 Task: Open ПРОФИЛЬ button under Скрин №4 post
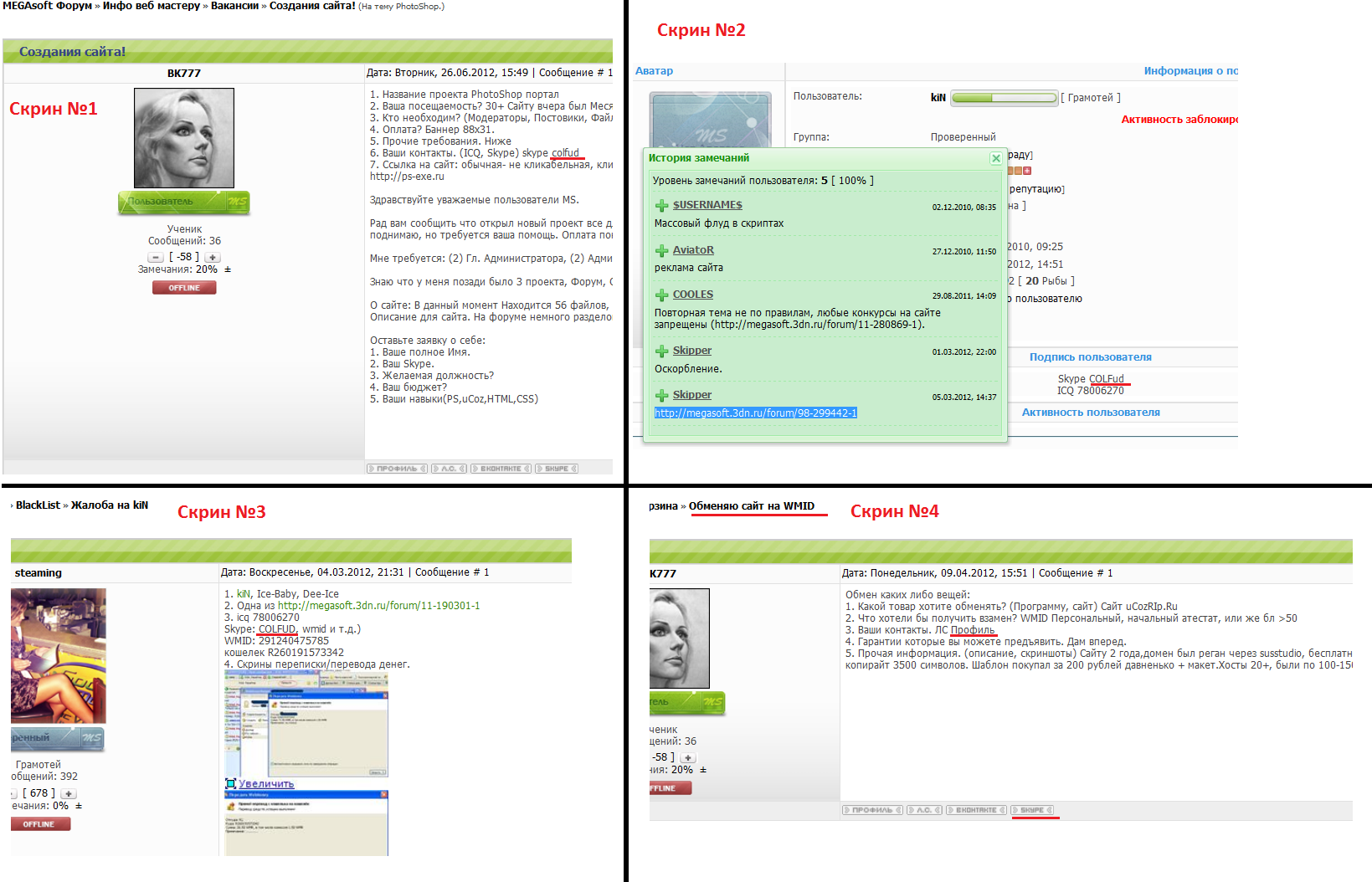click(872, 810)
